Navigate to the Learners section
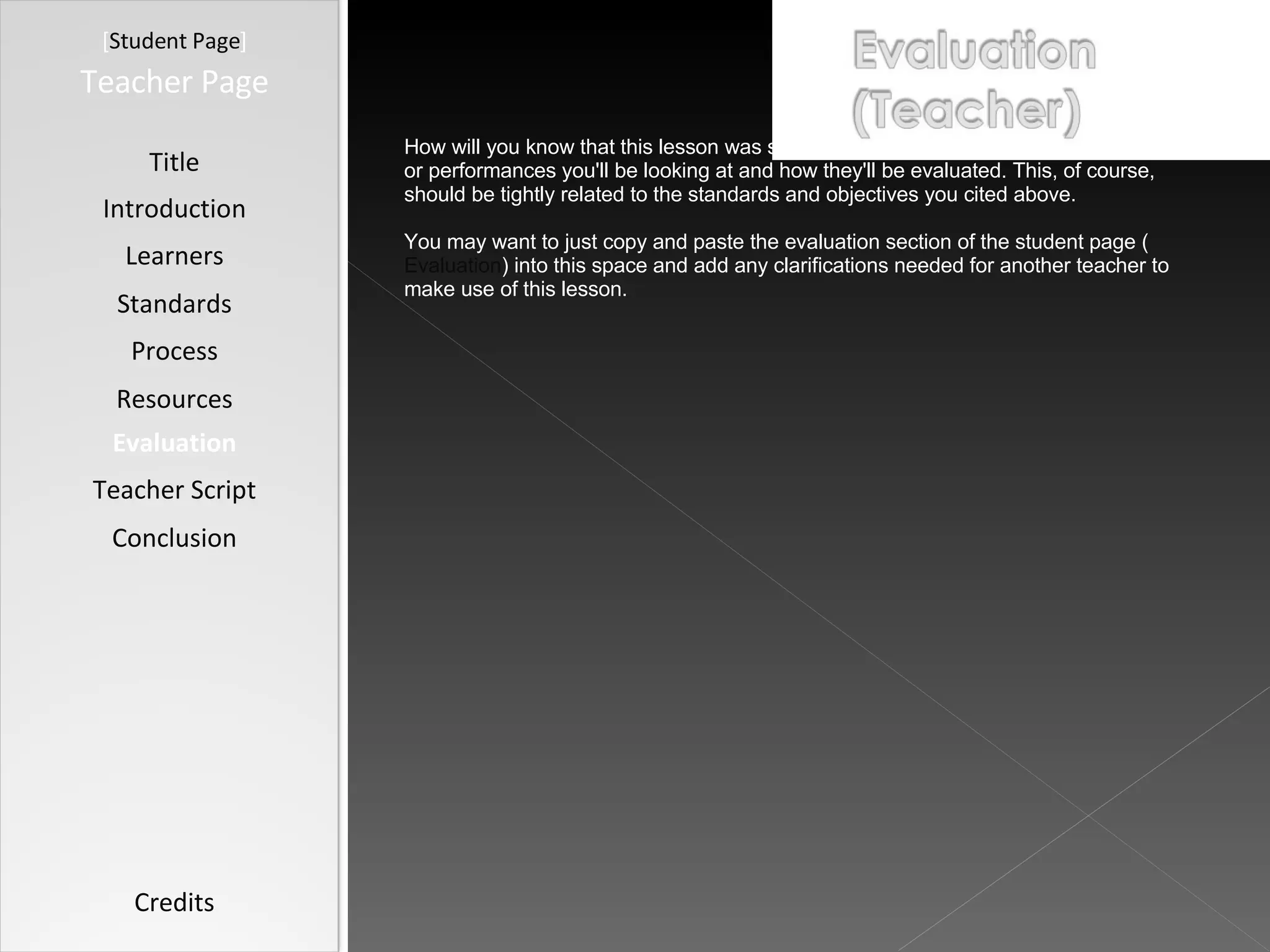Screen dimensions: 1270x952 click(x=174, y=256)
